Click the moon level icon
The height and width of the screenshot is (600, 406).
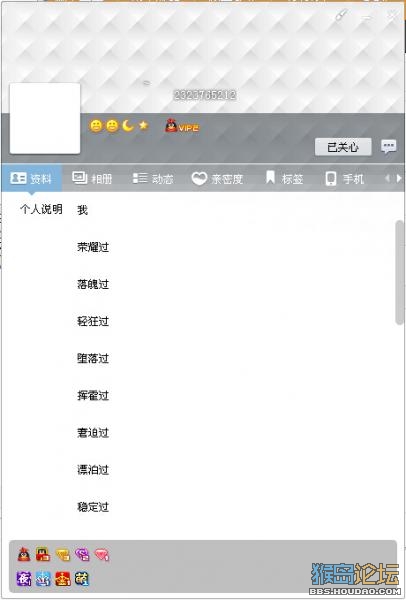pos(128,125)
